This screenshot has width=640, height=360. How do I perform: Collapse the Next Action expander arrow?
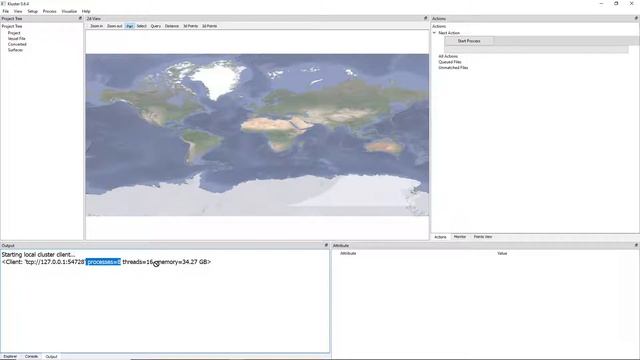(434, 33)
